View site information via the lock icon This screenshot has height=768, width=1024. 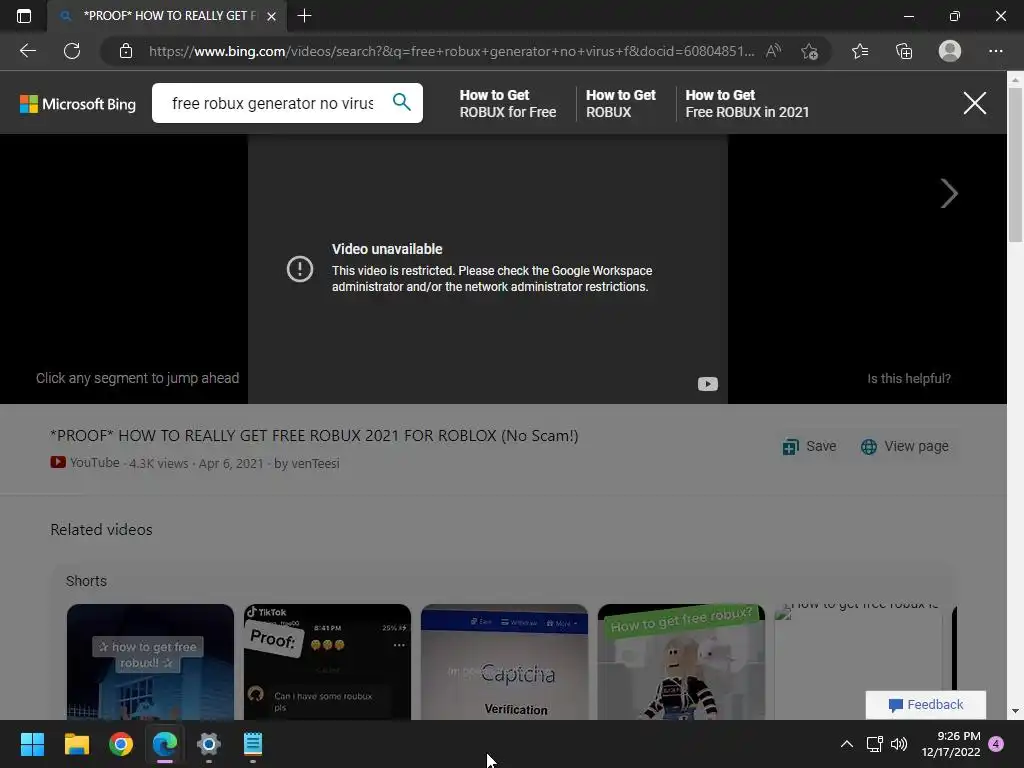tap(126, 51)
